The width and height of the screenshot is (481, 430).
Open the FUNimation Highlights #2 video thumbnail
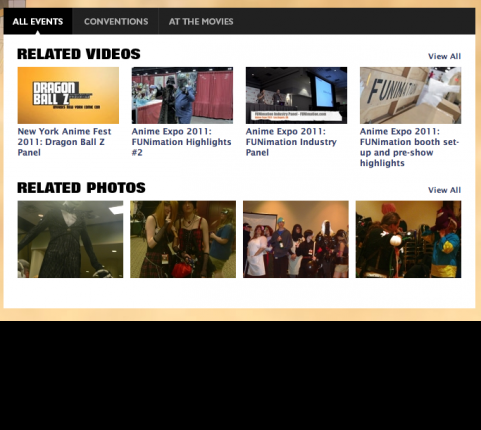click(182, 95)
